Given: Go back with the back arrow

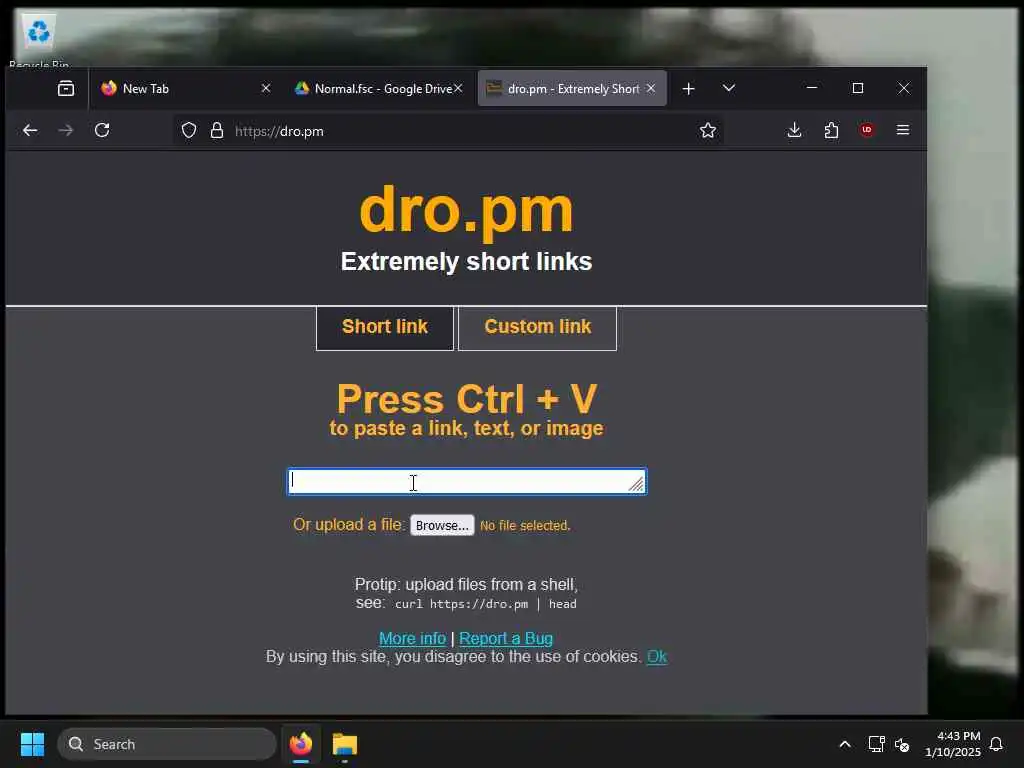Looking at the screenshot, I should (x=30, y=131).
